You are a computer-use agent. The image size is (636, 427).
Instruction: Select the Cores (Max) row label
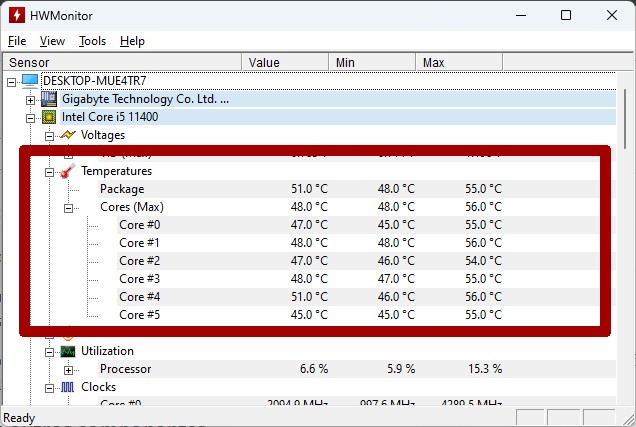132,207
